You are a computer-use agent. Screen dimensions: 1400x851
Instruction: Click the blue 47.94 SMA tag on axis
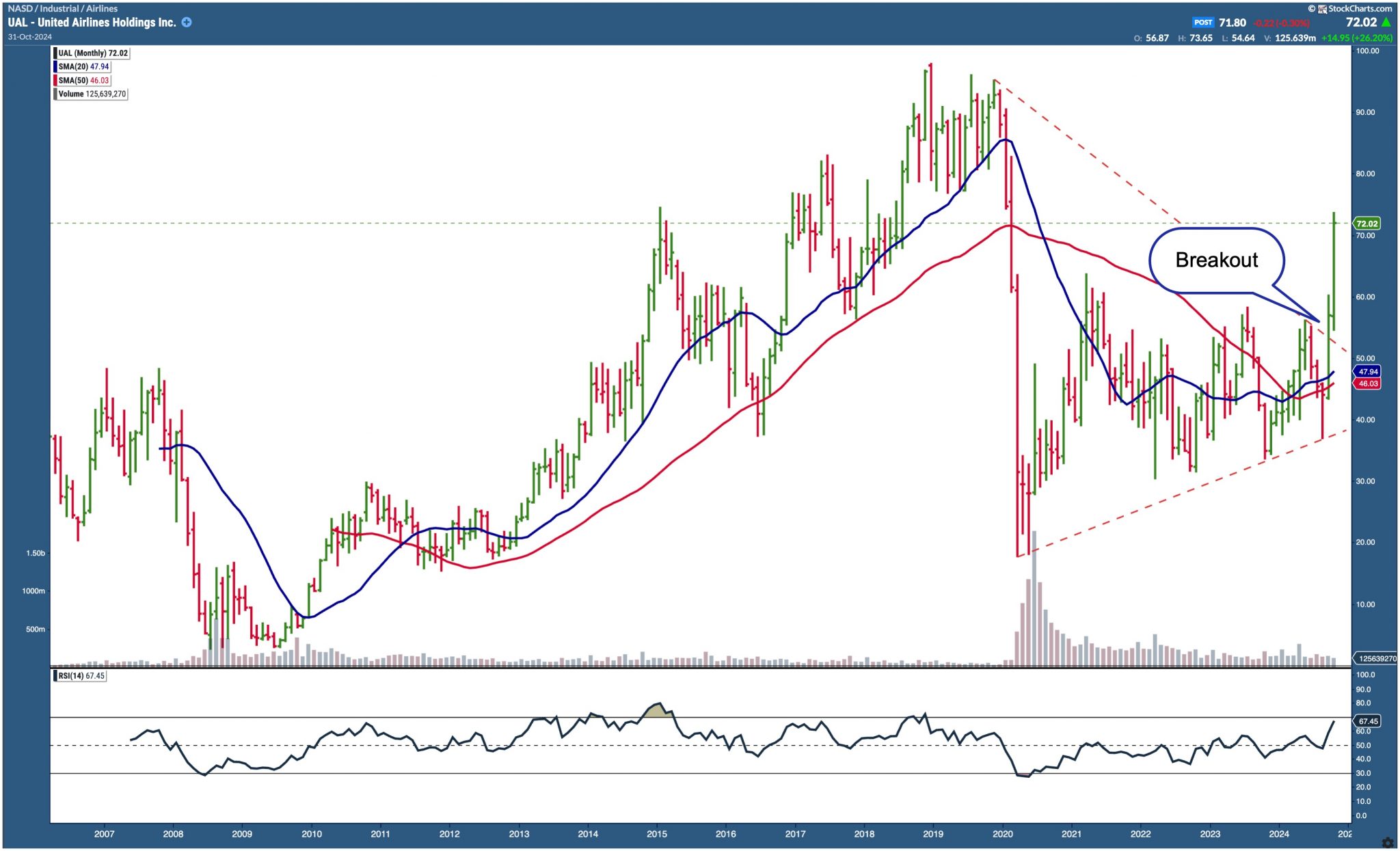pyautogui.click(x=1367, y=372)
